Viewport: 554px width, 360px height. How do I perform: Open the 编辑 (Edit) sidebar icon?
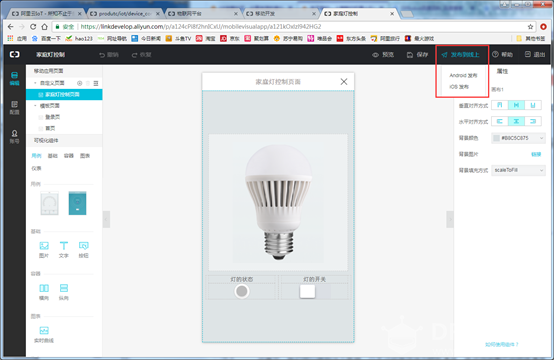point(14,78)
